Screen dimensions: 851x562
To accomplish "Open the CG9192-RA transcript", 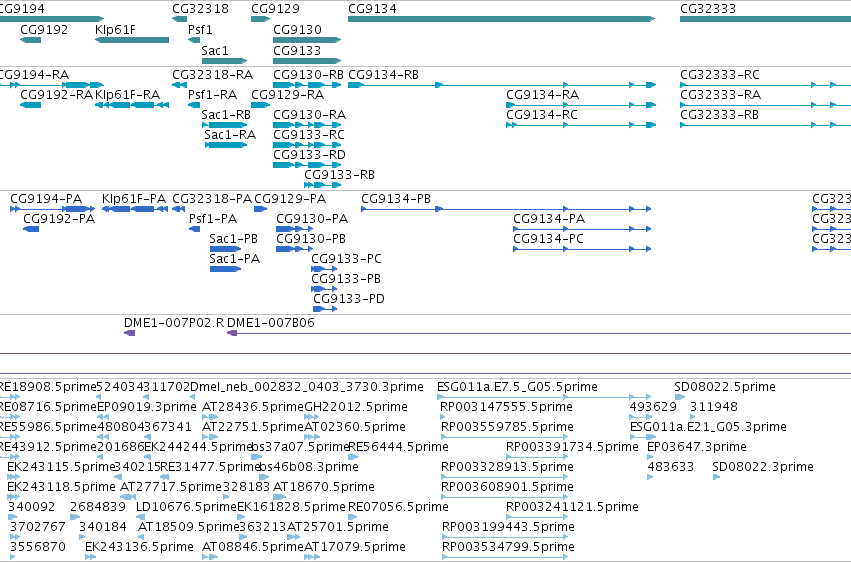I will [30, 105].
